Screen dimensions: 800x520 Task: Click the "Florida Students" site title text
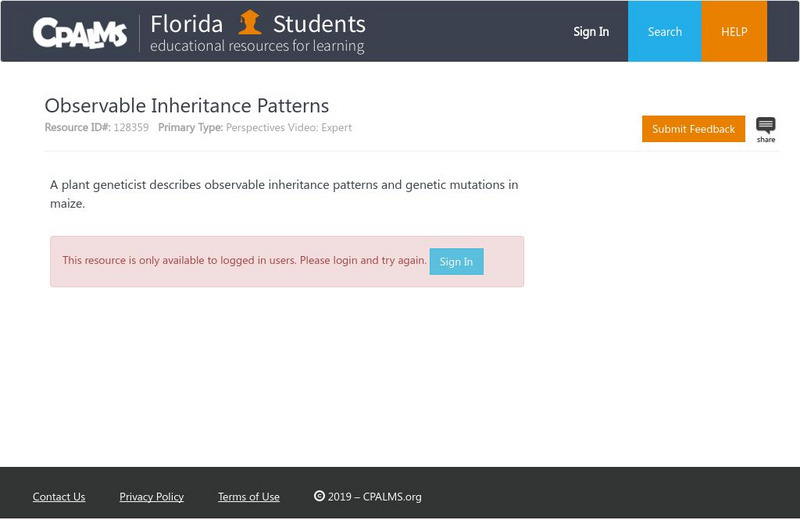258,24
